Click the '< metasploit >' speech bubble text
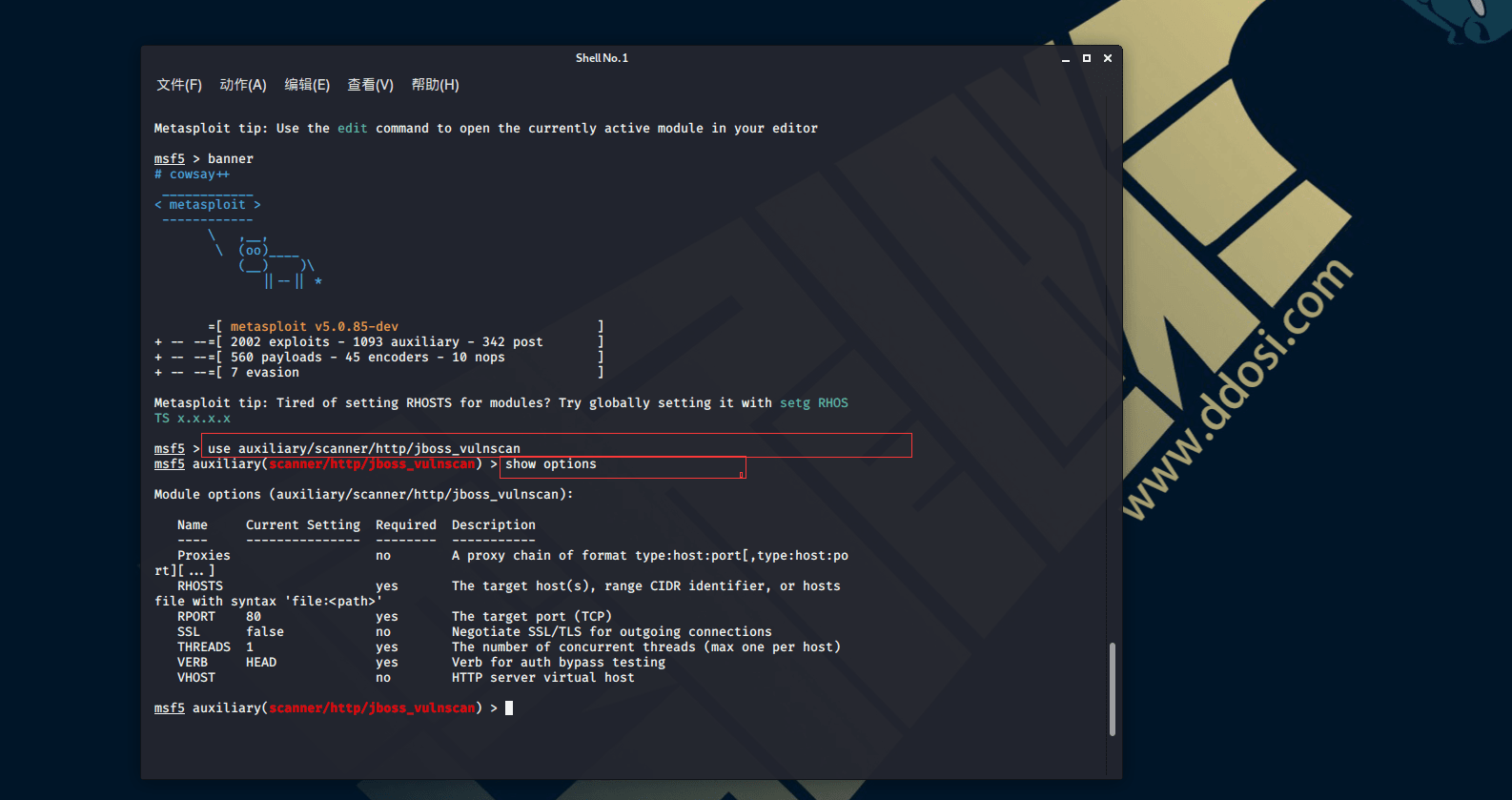 pyautogui.click(x=208, y=205)
